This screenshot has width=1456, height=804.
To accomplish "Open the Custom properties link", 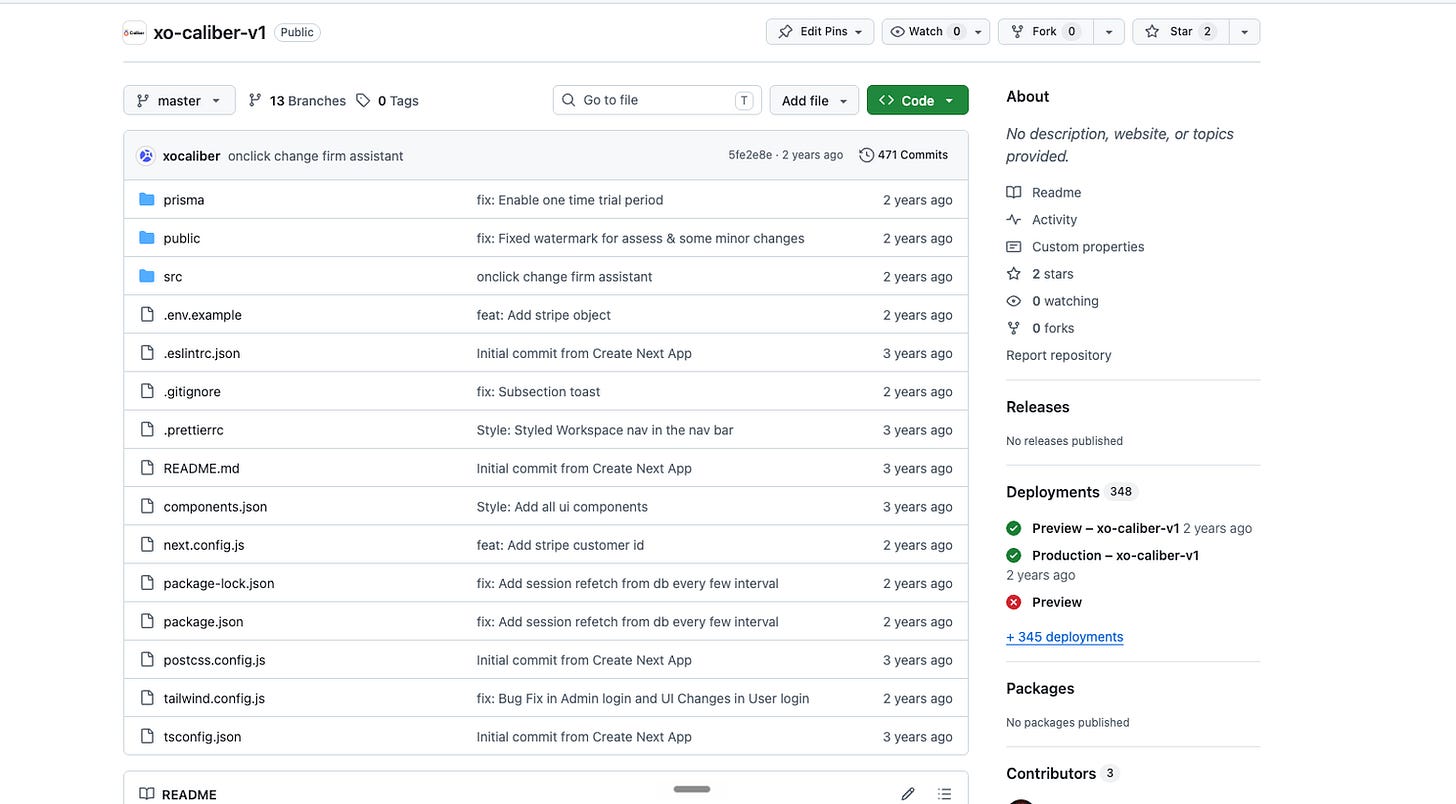I will 1088,246.
